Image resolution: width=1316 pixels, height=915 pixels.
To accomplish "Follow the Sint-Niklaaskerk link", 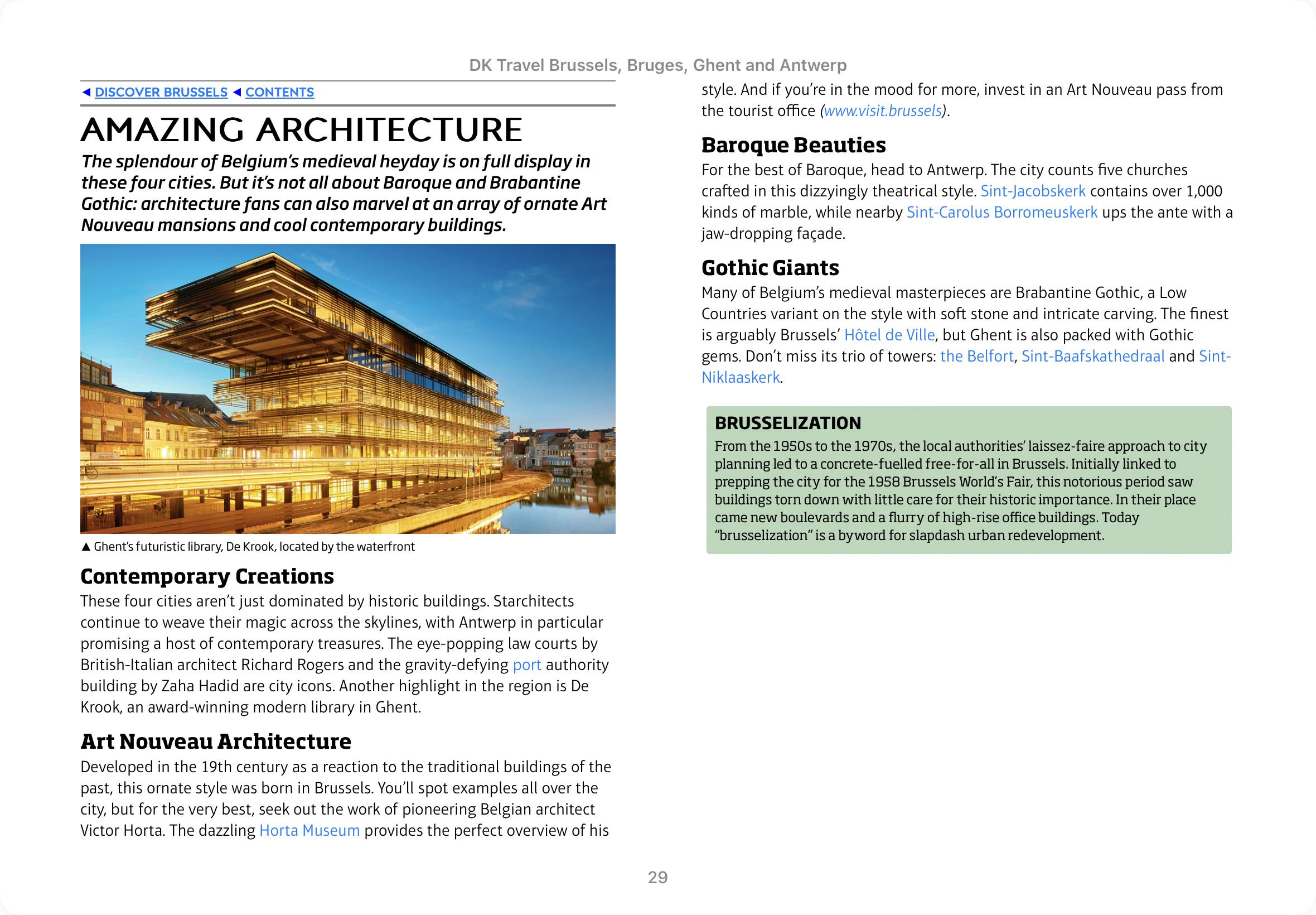I will pos(740,377).
